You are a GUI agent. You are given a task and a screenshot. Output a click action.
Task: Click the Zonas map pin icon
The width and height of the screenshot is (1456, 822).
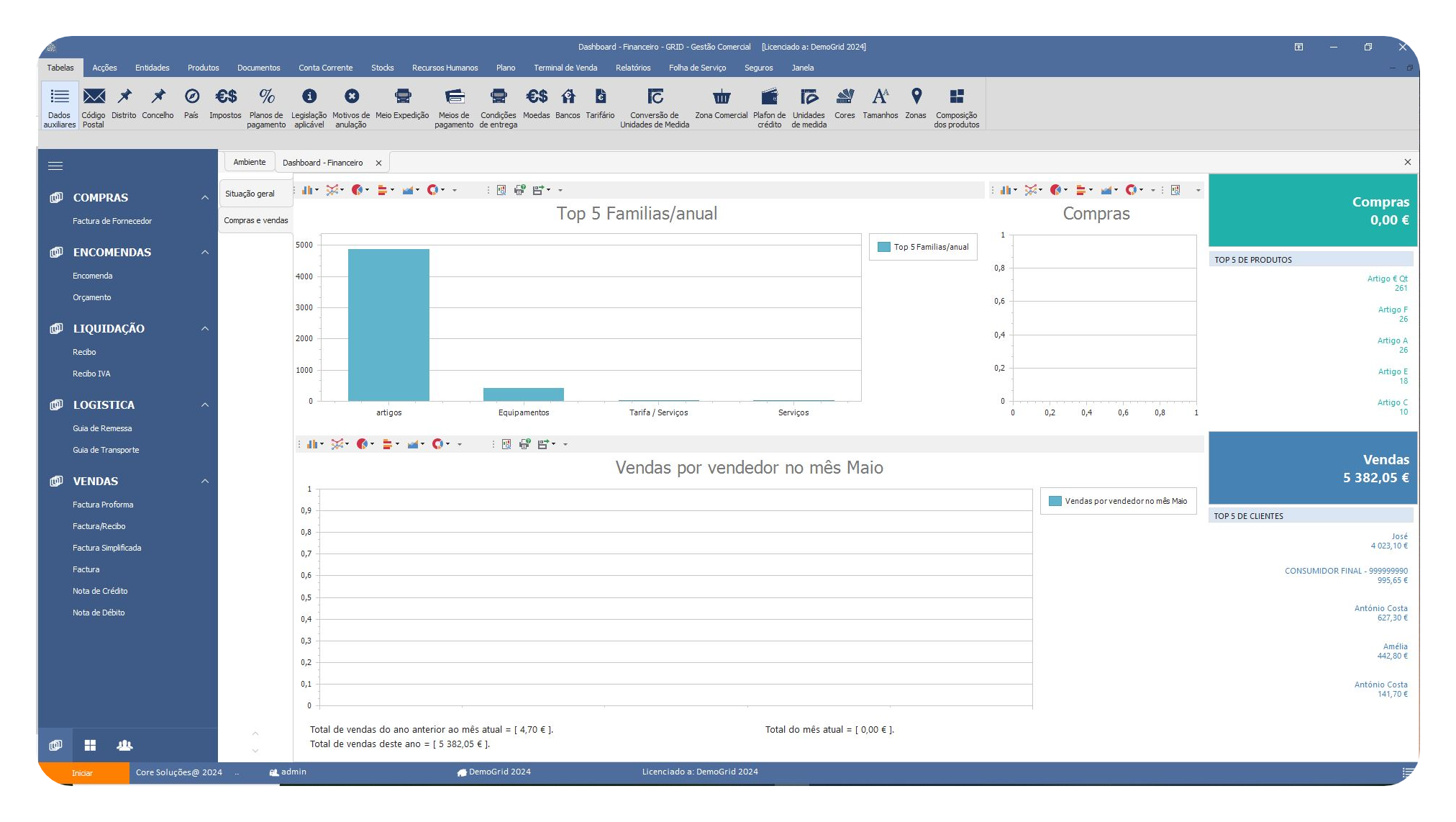coord(916,96)
